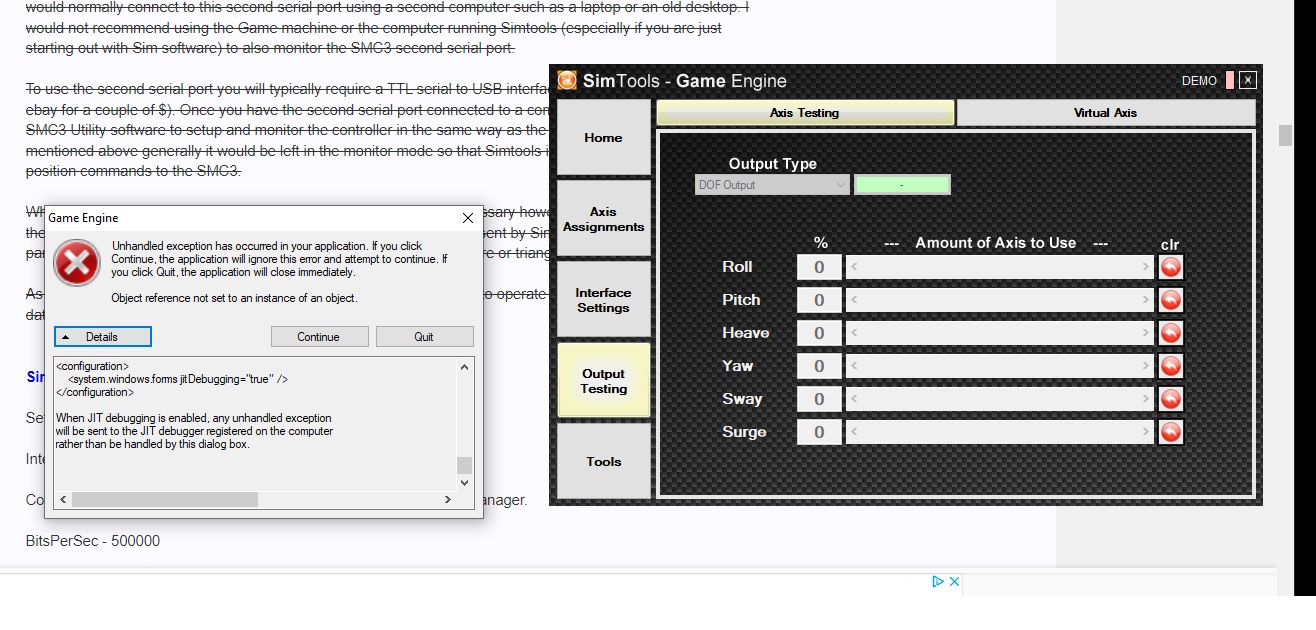Click the Heave percent value box
Screen dimensions: 1316x630
click(x=819, y=333)
